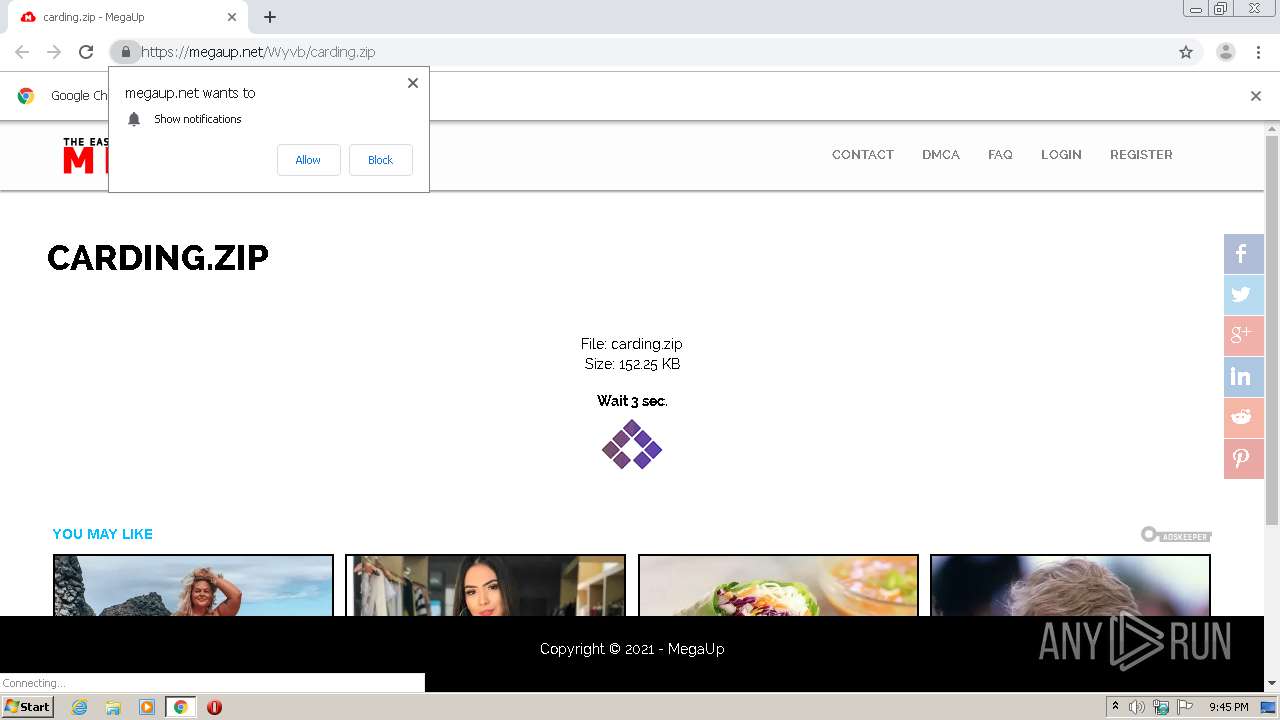Click the 'Wait 3 sec.' countdown text
The height and width of the screenshot is (720, 1280).
[x=632, y=401]
